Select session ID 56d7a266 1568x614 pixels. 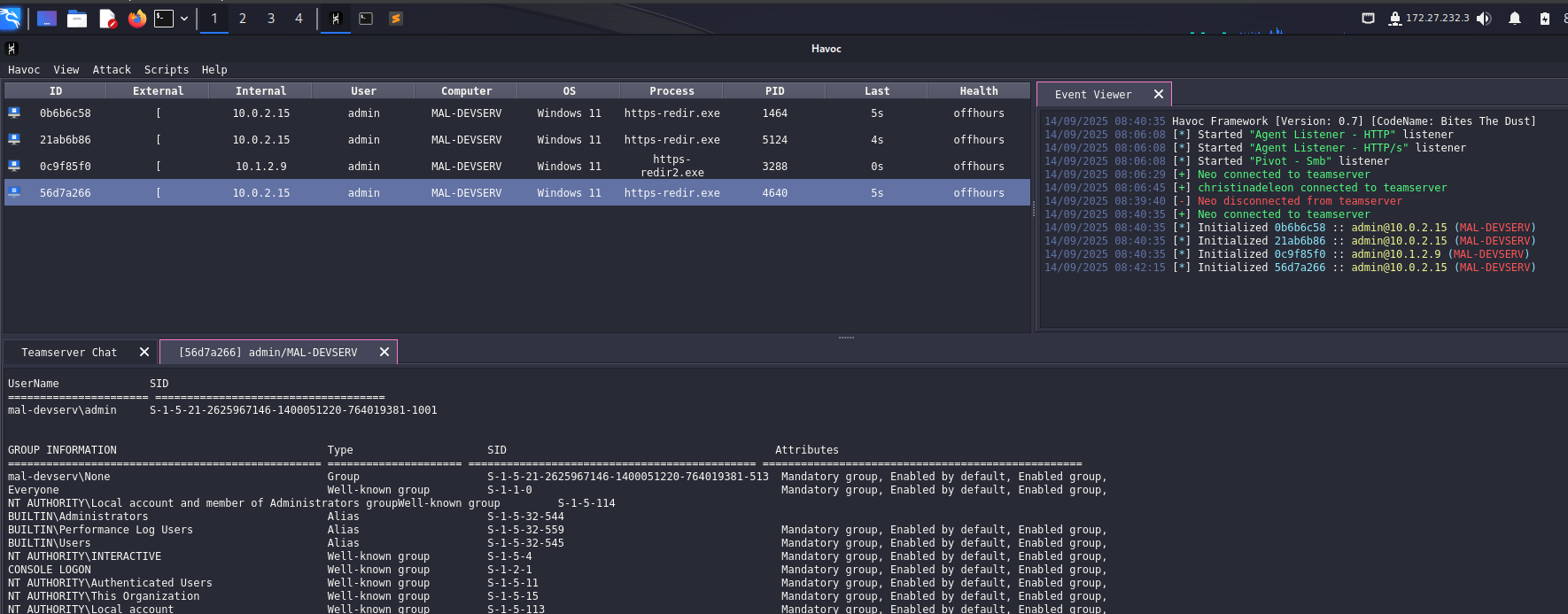(66, 193)
